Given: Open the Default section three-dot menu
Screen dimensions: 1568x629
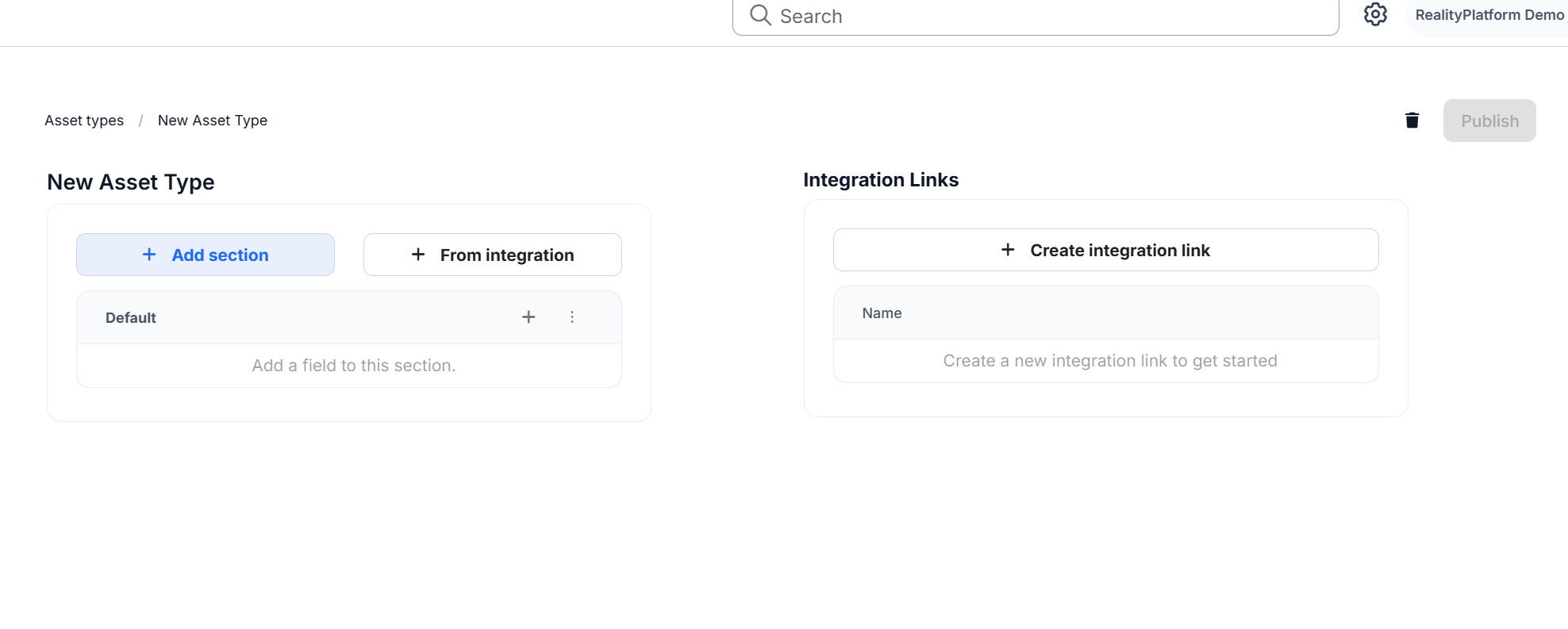Looking at the screenshot, I should pos(572,317).
